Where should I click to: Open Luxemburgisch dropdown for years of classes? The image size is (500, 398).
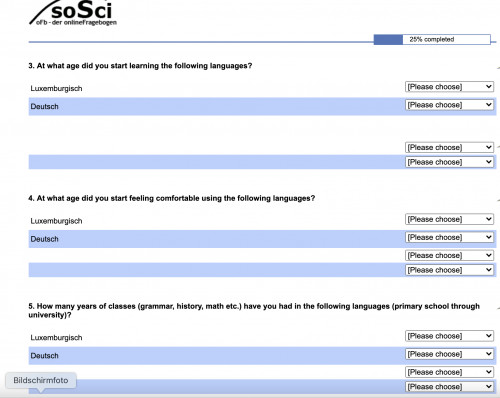[x=449, y=336]
